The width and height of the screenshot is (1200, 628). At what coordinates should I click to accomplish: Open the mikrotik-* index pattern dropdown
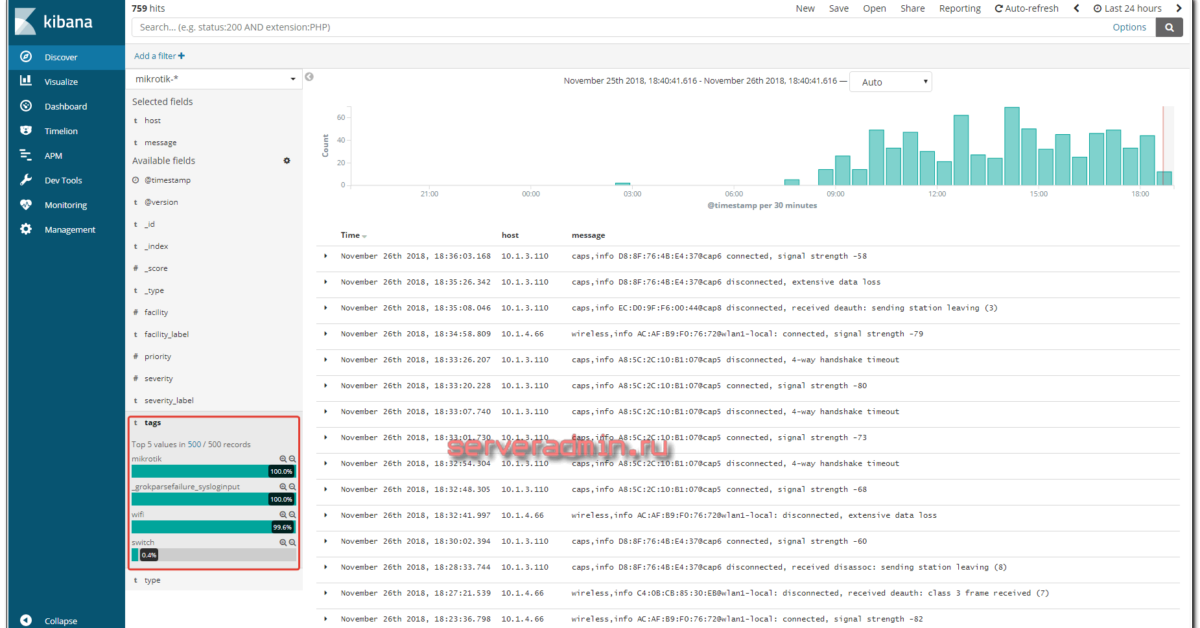click(x=215, y=78)
